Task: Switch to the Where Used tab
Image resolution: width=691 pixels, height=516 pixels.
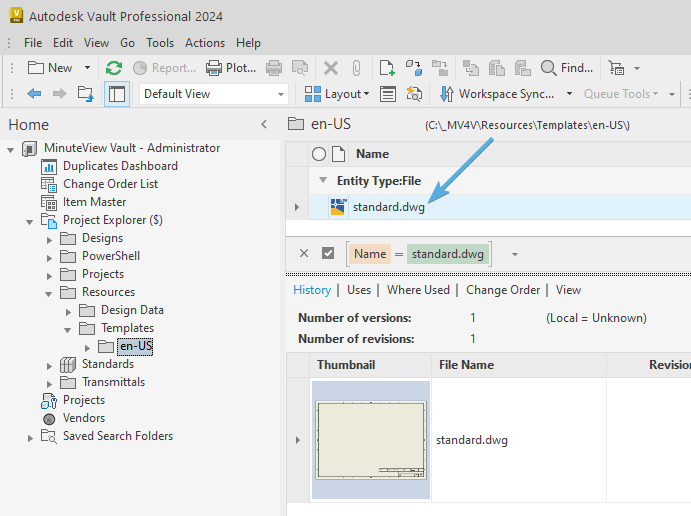Action: [x=418, y=290]
